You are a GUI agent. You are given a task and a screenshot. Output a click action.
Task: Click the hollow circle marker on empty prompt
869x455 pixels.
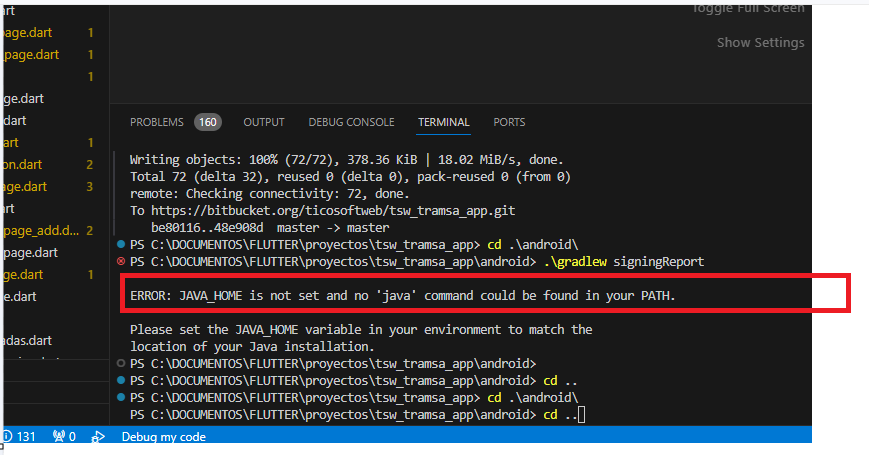pyautogui.click(x=121, y=363)
